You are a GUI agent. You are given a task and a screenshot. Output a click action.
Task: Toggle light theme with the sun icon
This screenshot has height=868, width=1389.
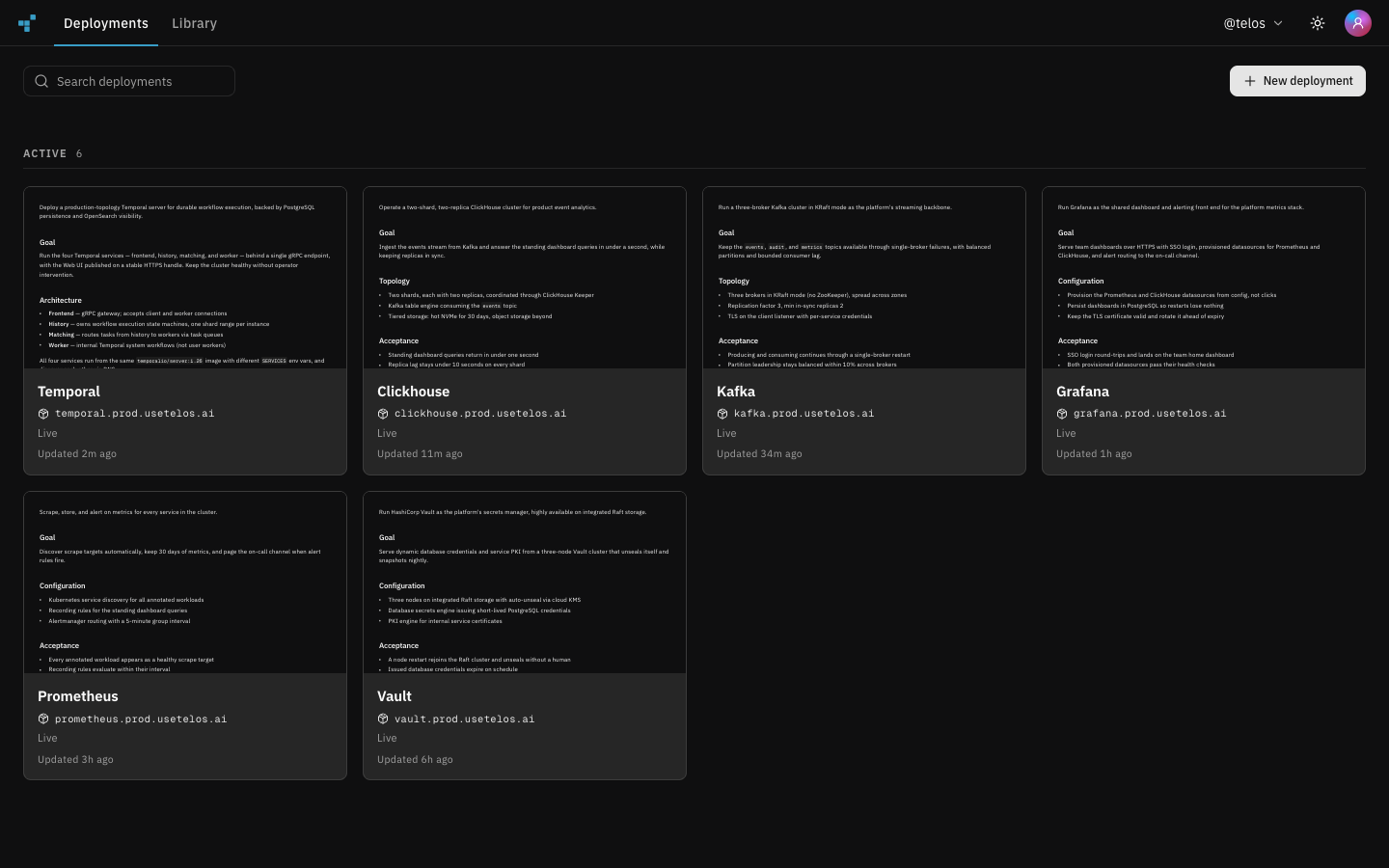(1318, 23)
